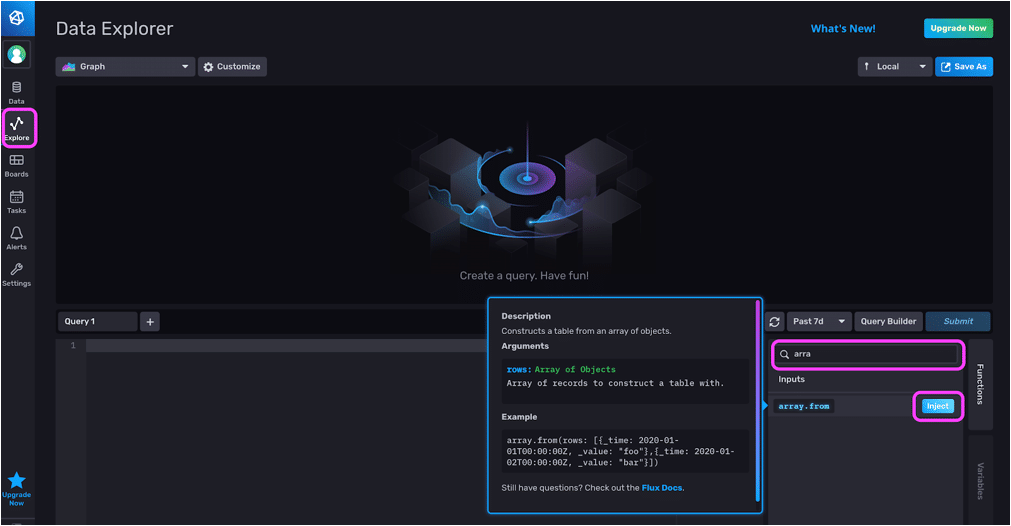Open the Flux Docs link
This screenshot has height=526, width=1011.
point(662,488)
